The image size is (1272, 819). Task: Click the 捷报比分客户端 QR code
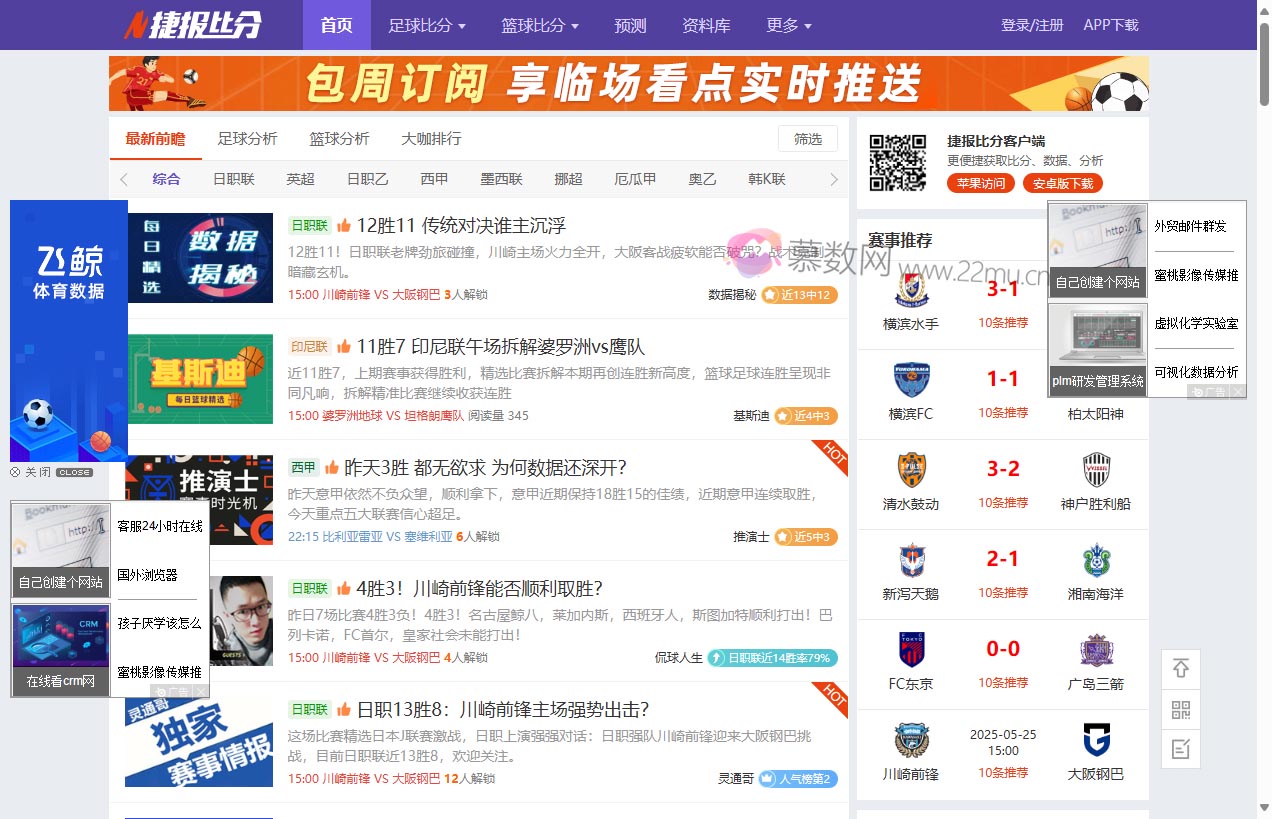click(897, 161)
